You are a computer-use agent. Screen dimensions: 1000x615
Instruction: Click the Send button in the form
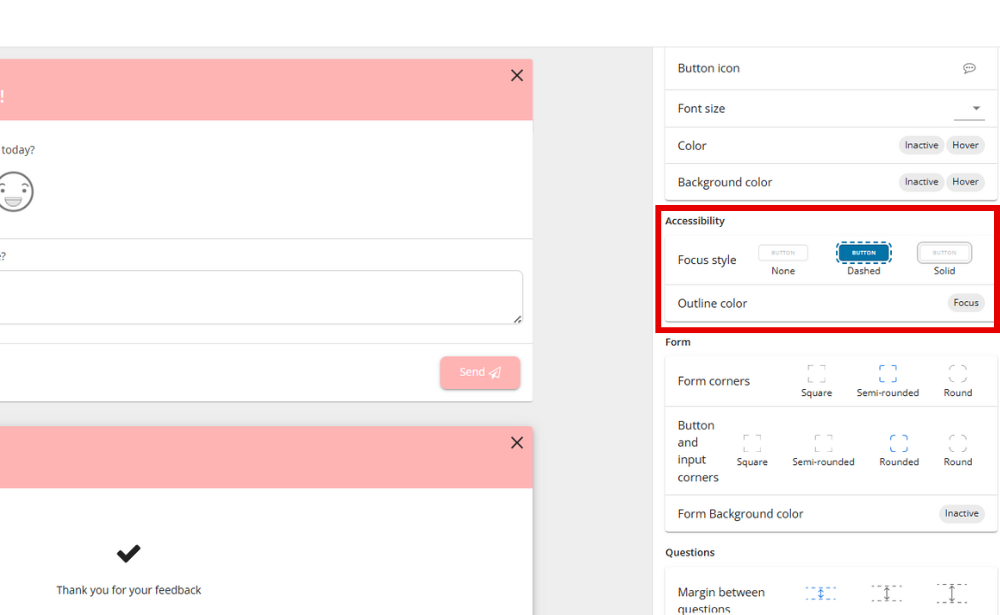[x=480, y=372]
